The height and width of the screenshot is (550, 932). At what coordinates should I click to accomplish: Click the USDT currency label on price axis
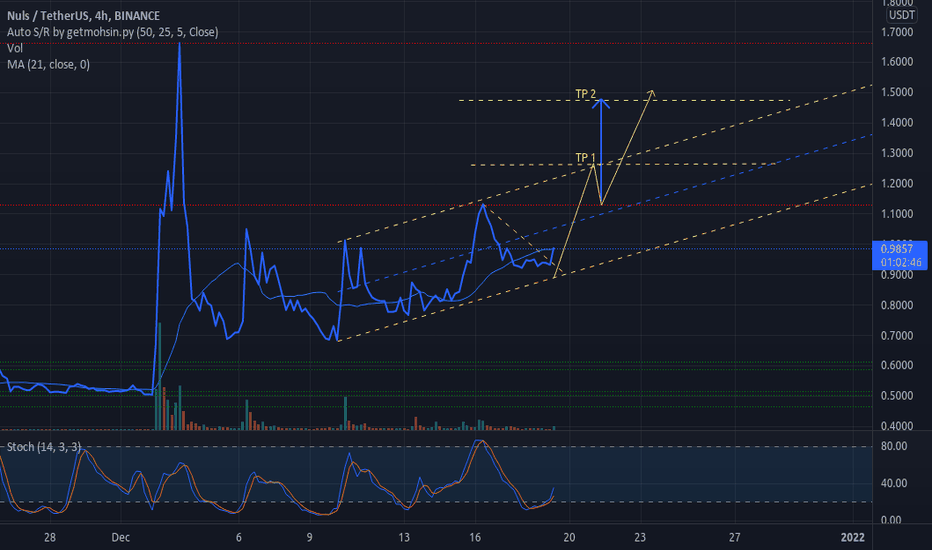coord(902,15)
